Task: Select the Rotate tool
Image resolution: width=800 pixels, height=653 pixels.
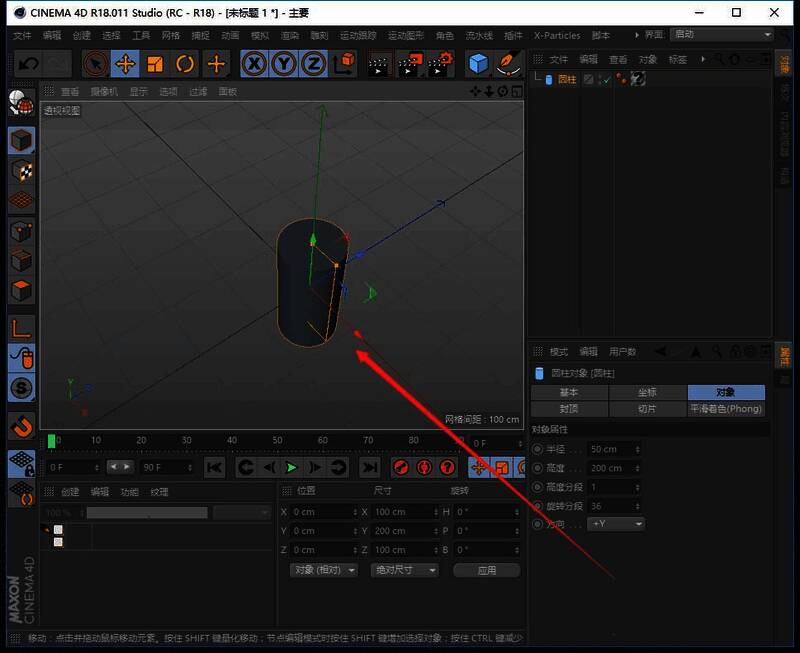Action: [186, 64]
